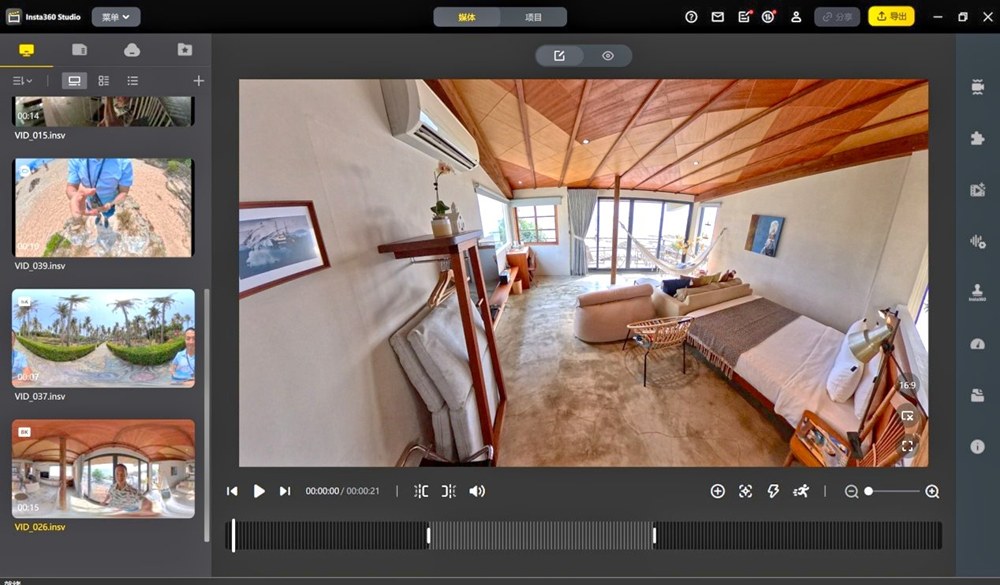Enter fullscreen preview mode
This screenshot has width=1000, height=585.
point(906,445)
